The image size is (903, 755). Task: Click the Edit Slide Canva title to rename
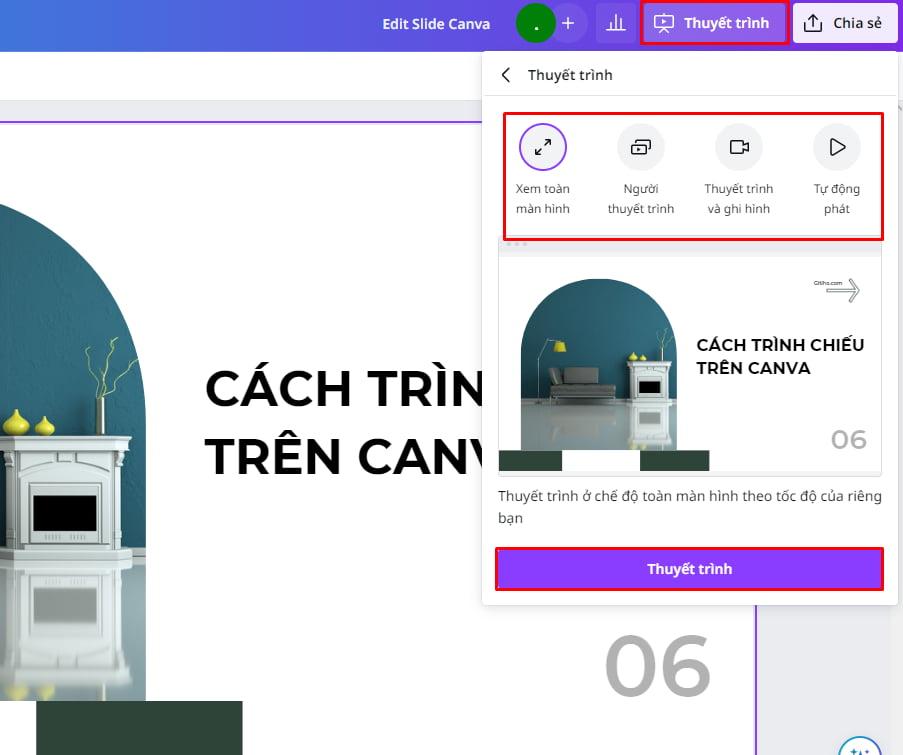tap(436, 24)
